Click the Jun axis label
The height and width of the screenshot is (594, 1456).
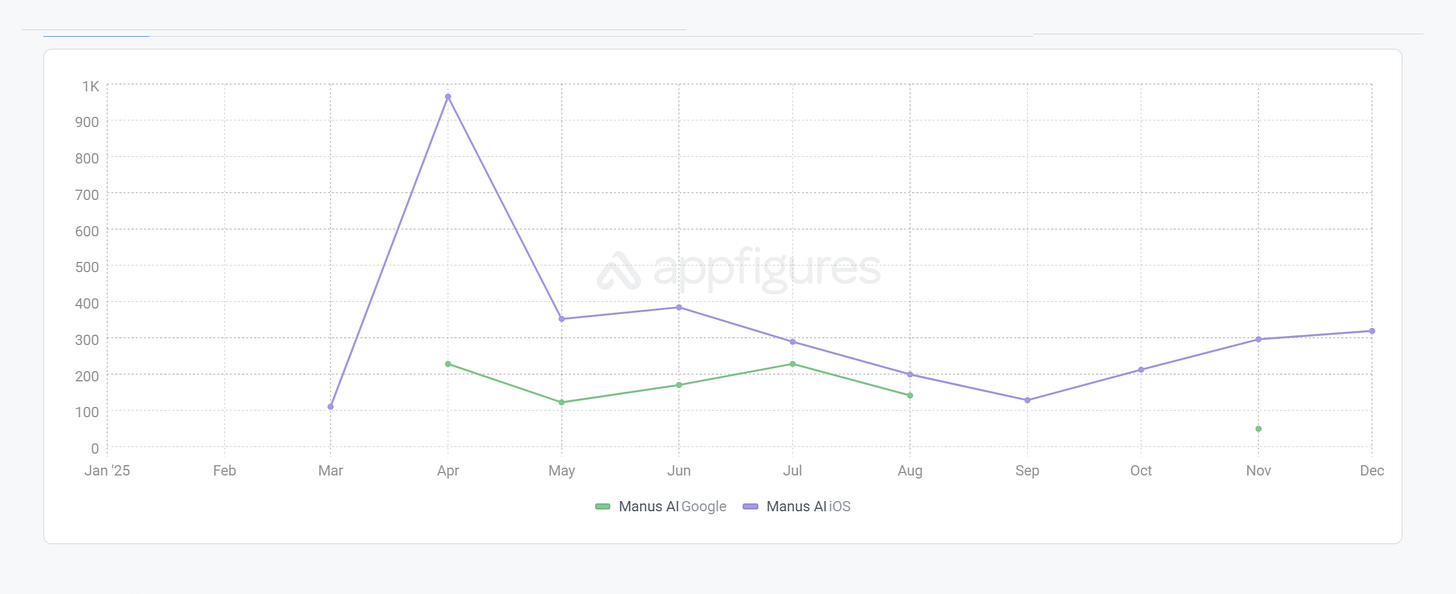pyautogui.click(x=679, y=471)
